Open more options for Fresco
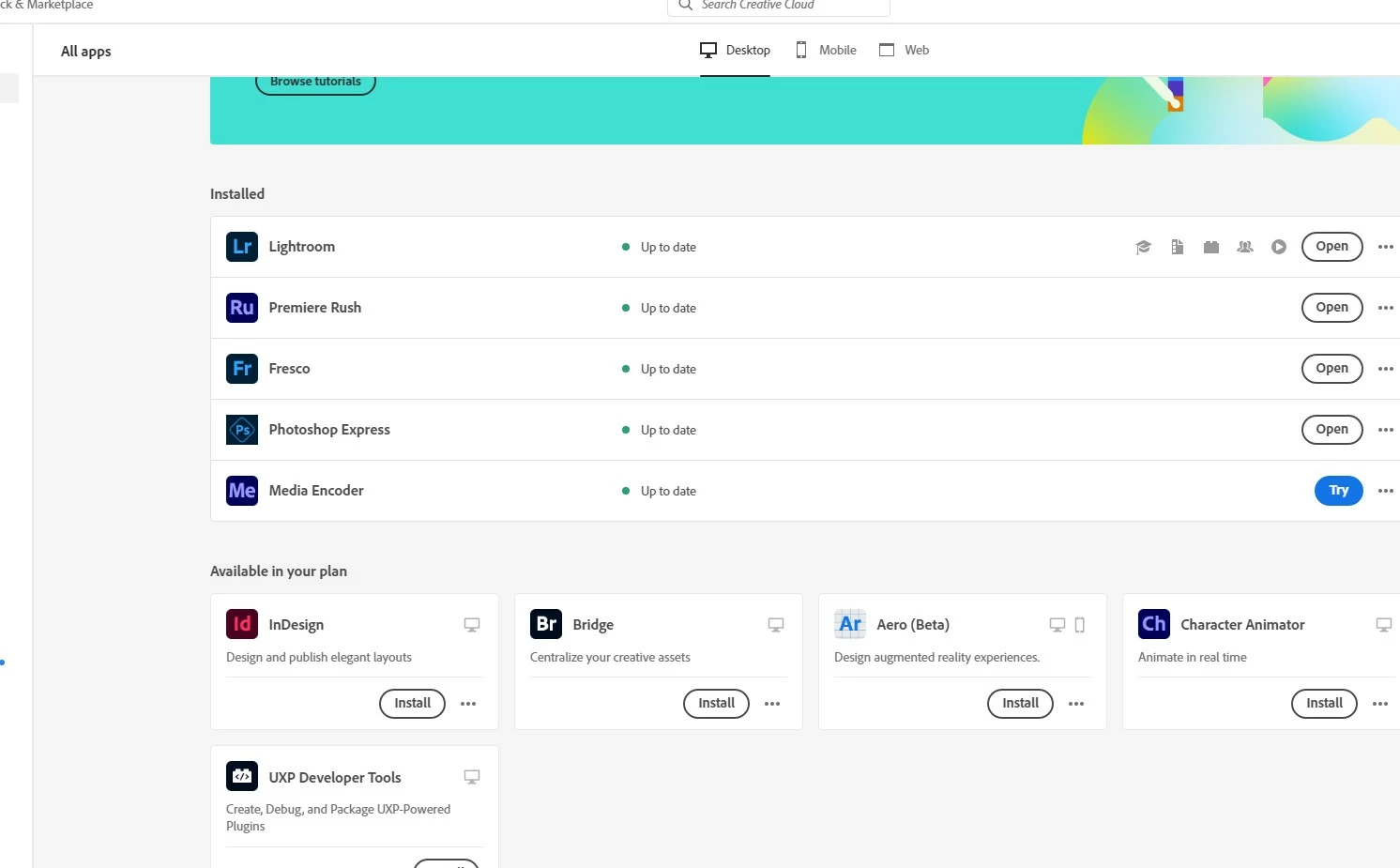This screenshot has width=1400, height=868. [x=1386, y=369]
